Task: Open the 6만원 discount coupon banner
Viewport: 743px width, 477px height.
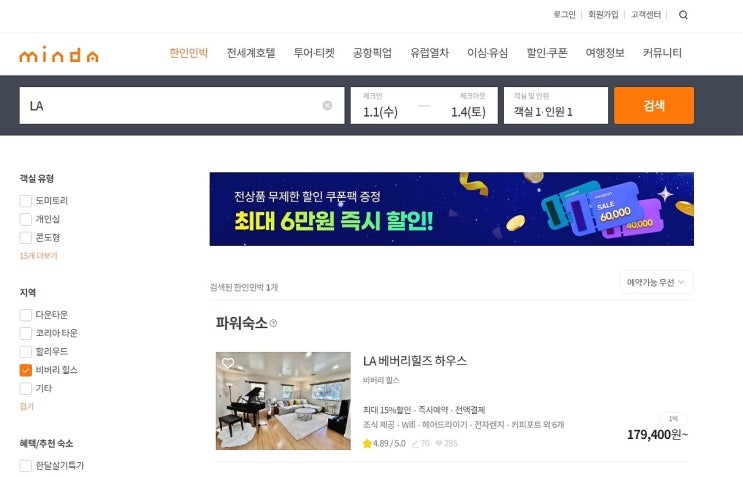Action: tap(452, 209)
